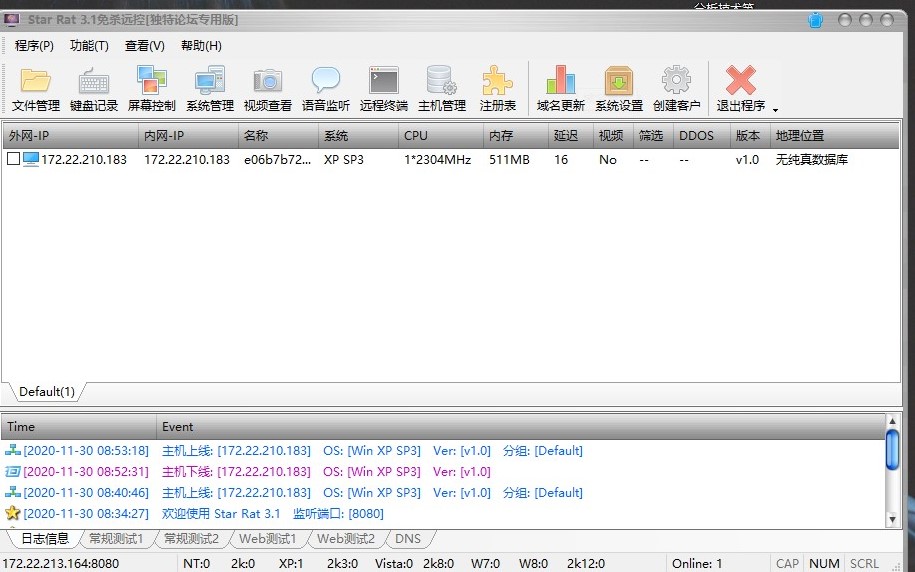Sort by the DDOS column header
Viewport: 915px width, 572px height.
(x=702, y=135)
